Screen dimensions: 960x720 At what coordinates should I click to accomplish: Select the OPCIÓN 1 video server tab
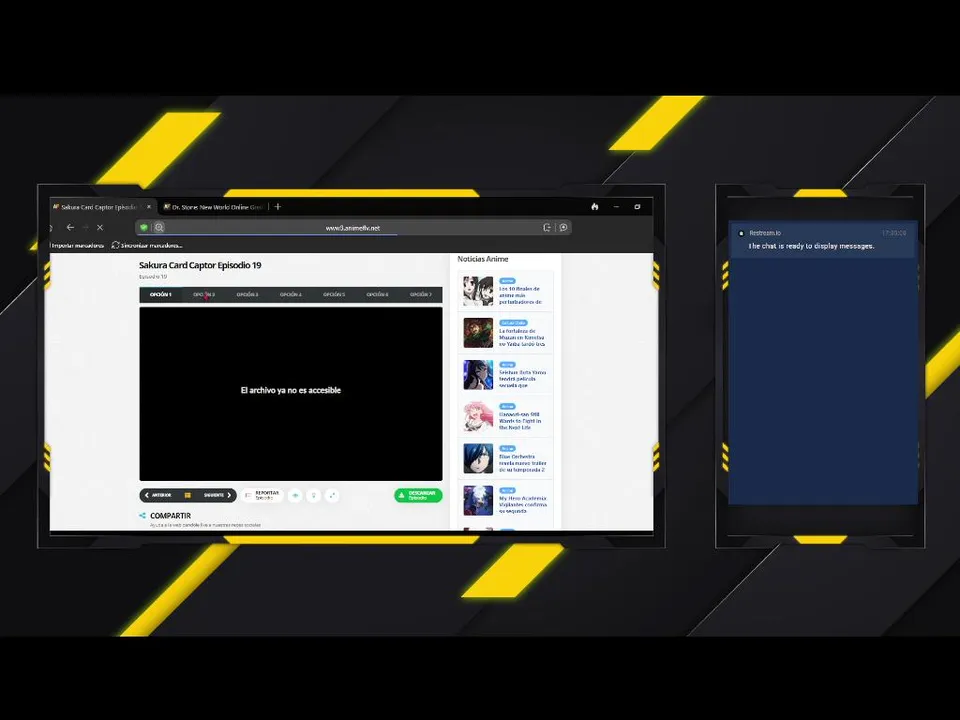[160, 294]
